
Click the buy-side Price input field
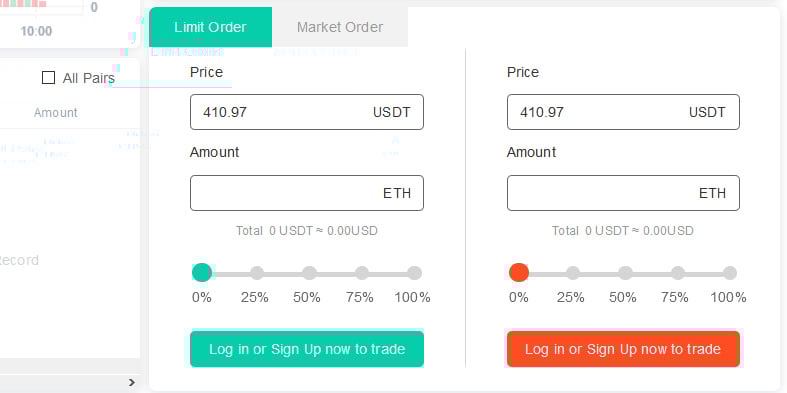[307, 112]
